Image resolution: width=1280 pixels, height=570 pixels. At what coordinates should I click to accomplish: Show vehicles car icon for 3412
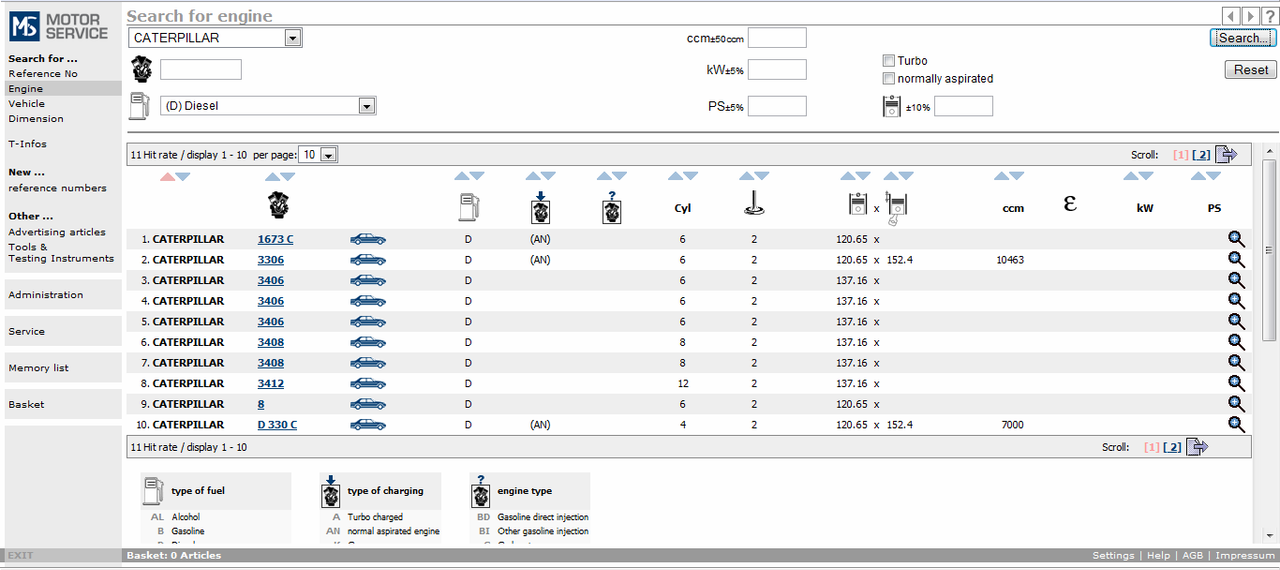[x=368, y=383]
